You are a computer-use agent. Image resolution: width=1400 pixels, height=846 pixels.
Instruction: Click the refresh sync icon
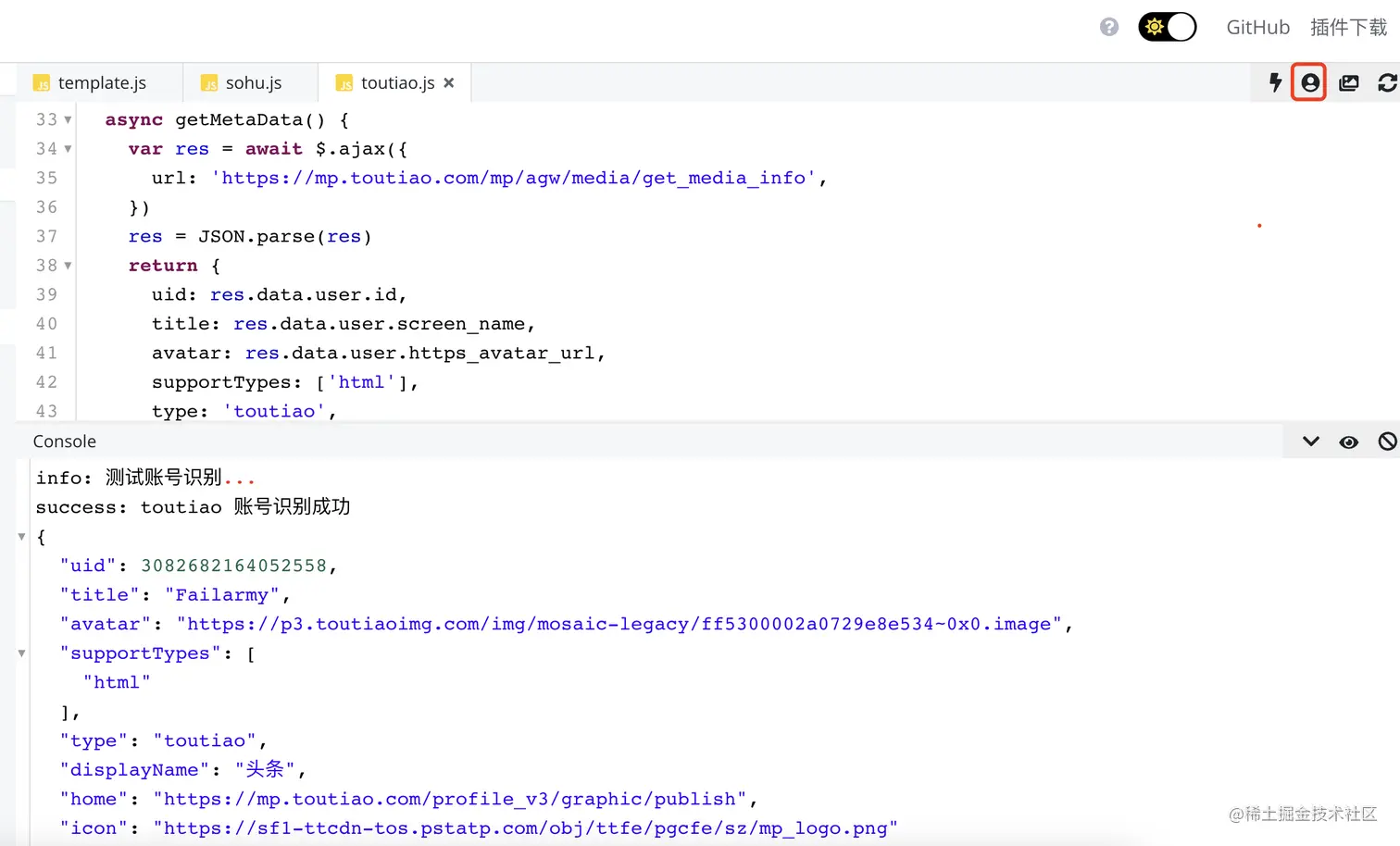pyautogui.click(x=1387, y=82)
